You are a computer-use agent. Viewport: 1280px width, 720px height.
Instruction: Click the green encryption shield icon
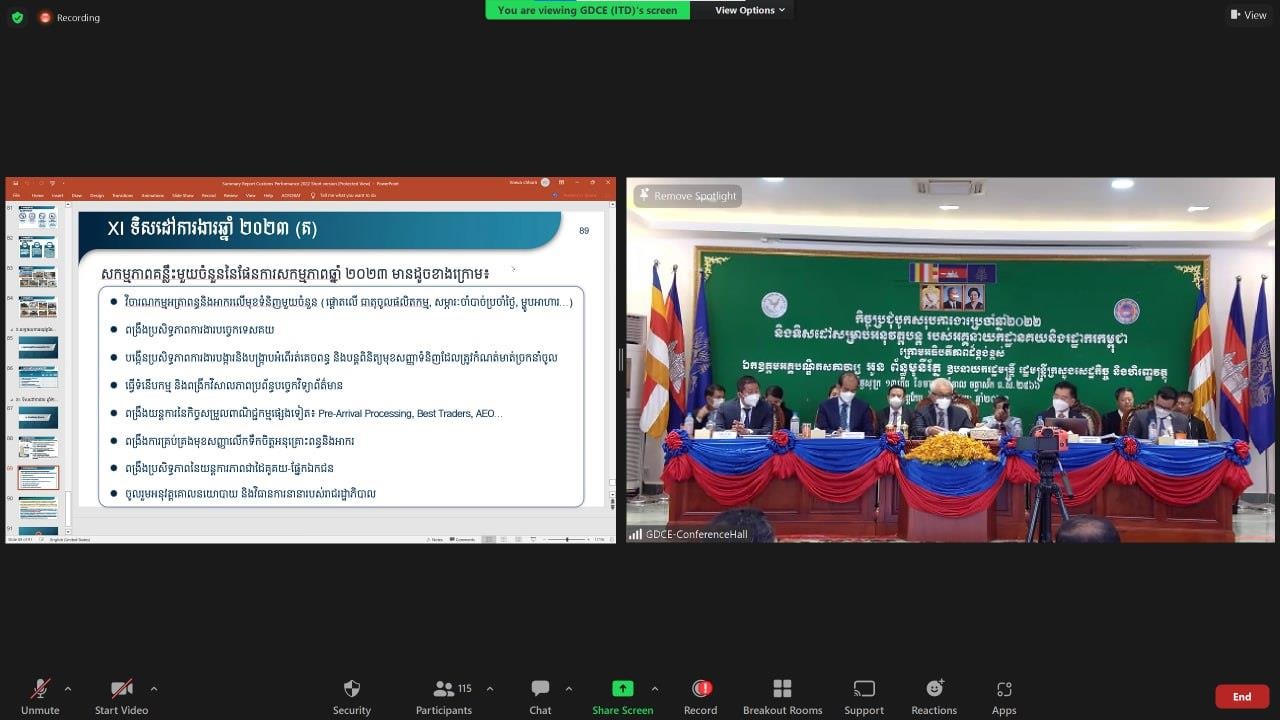[x=17, y=17]
